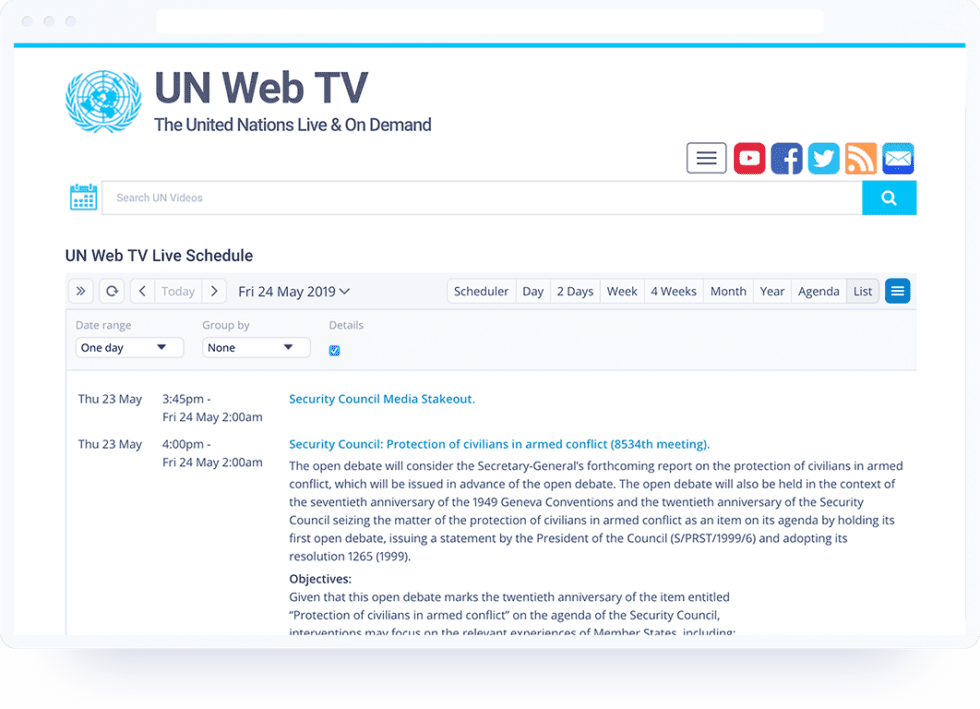Click the Twitter bird icon

(823, 158)
